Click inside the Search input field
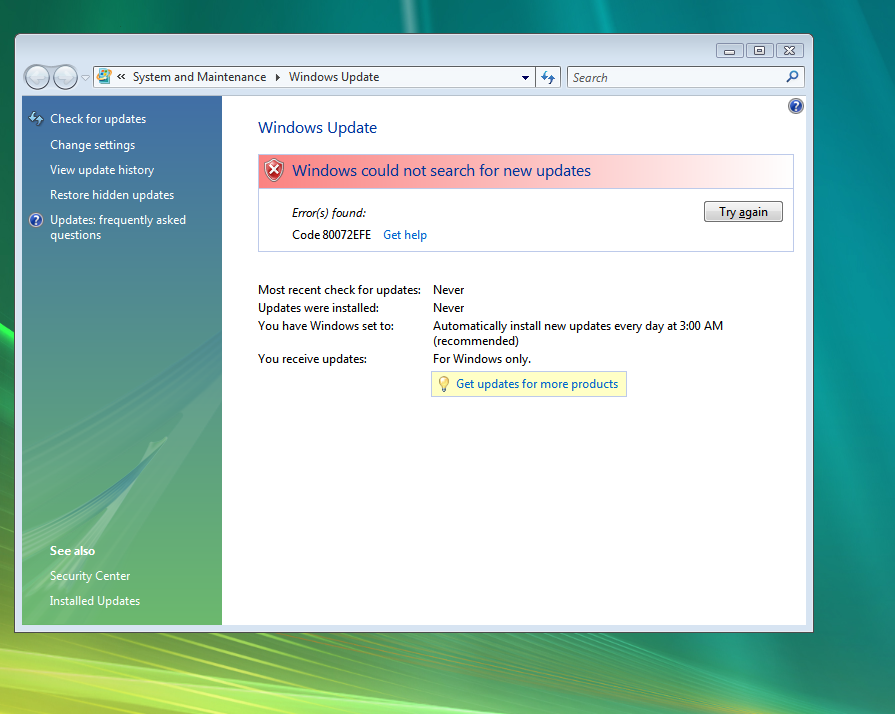Screen dimensions: 895x714 tap(675, 77)
